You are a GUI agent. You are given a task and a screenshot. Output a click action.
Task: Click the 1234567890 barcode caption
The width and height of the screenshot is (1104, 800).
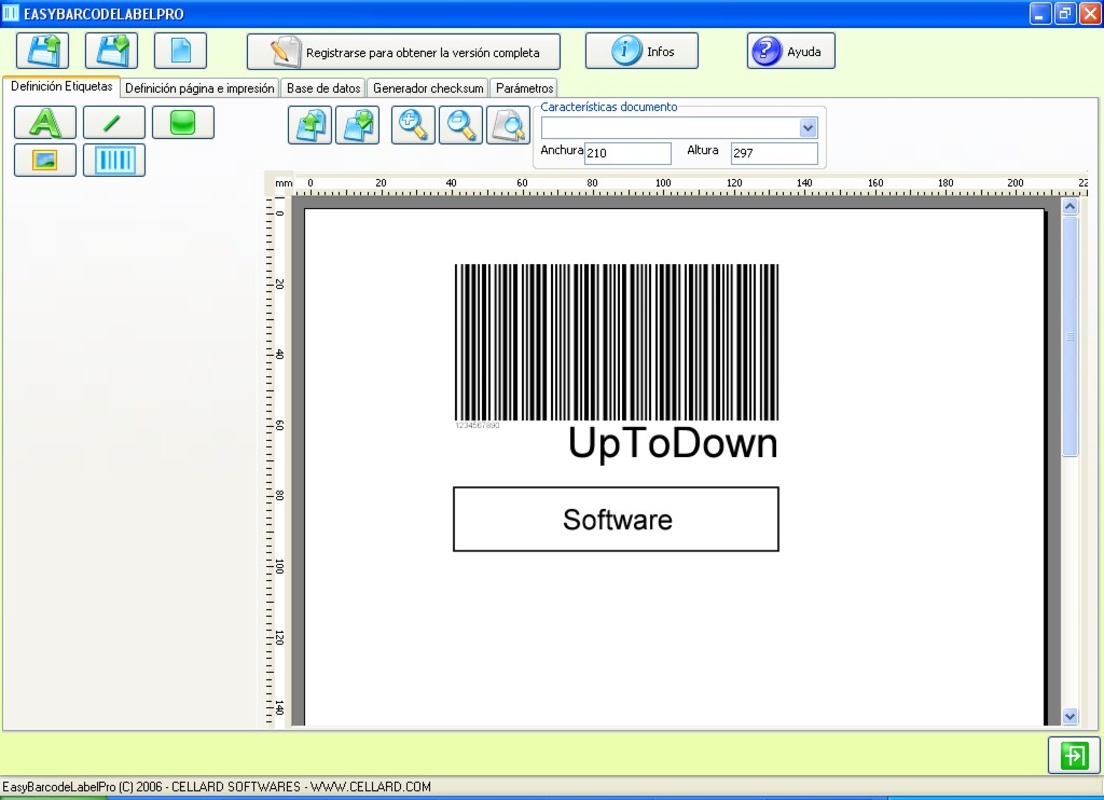[x=477, y=425]
